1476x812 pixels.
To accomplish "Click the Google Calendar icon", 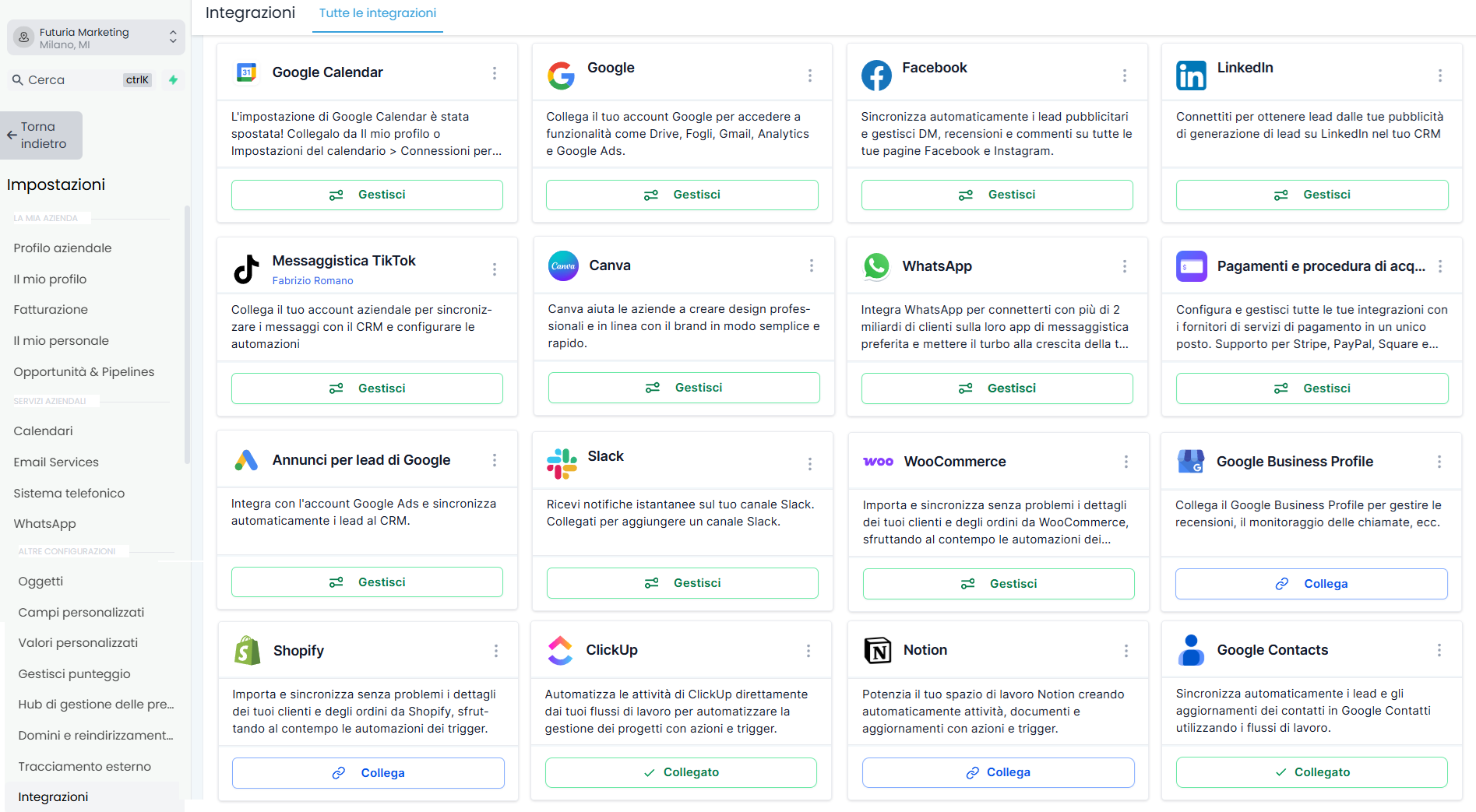I will click(x=246, y=72).
